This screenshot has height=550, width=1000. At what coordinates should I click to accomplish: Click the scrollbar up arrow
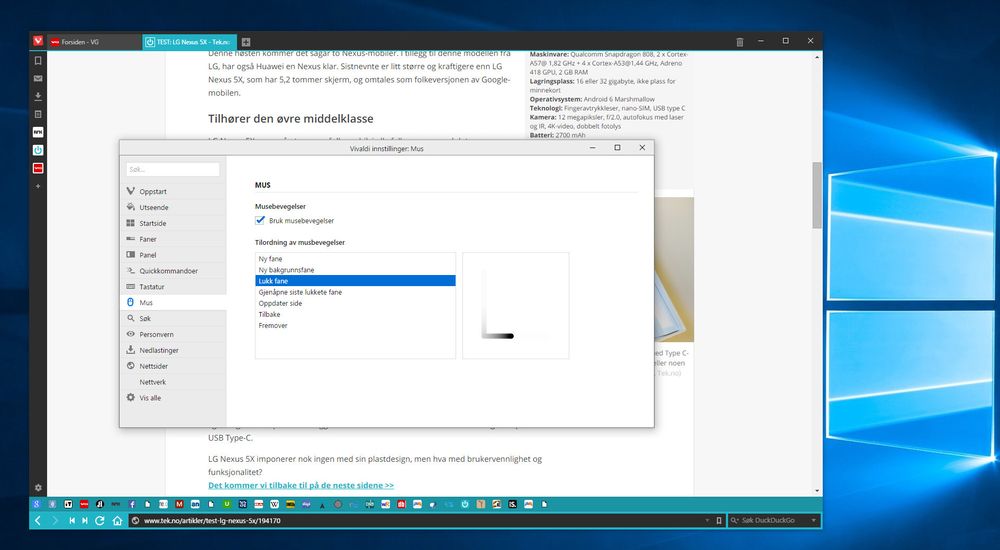point(817,57)
